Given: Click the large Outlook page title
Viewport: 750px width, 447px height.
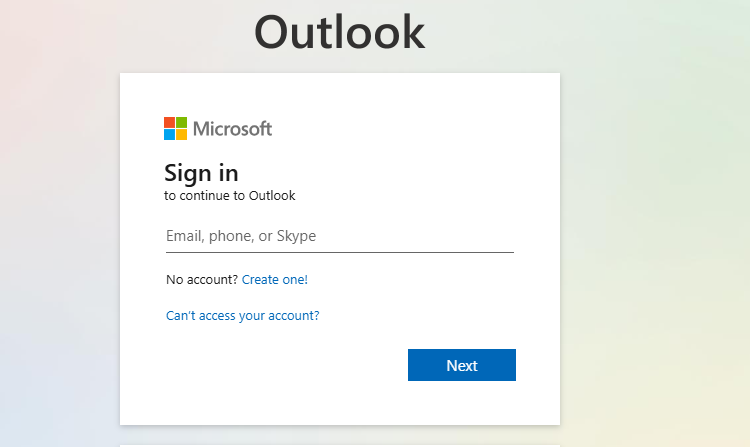Looking at the screenshot, I should [339, 32].
